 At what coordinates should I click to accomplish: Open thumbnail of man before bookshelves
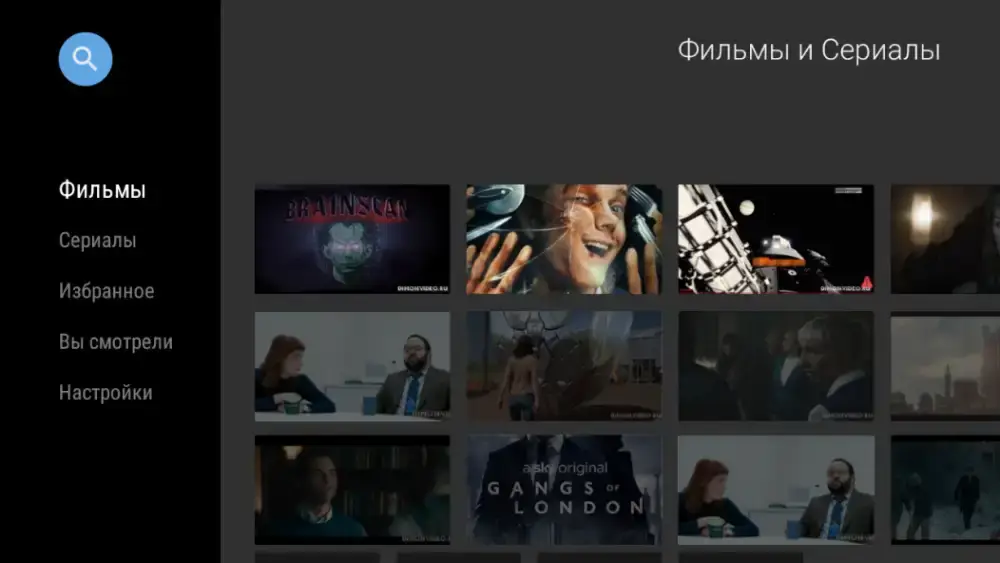pyautogui.click(x=352, y=490)
